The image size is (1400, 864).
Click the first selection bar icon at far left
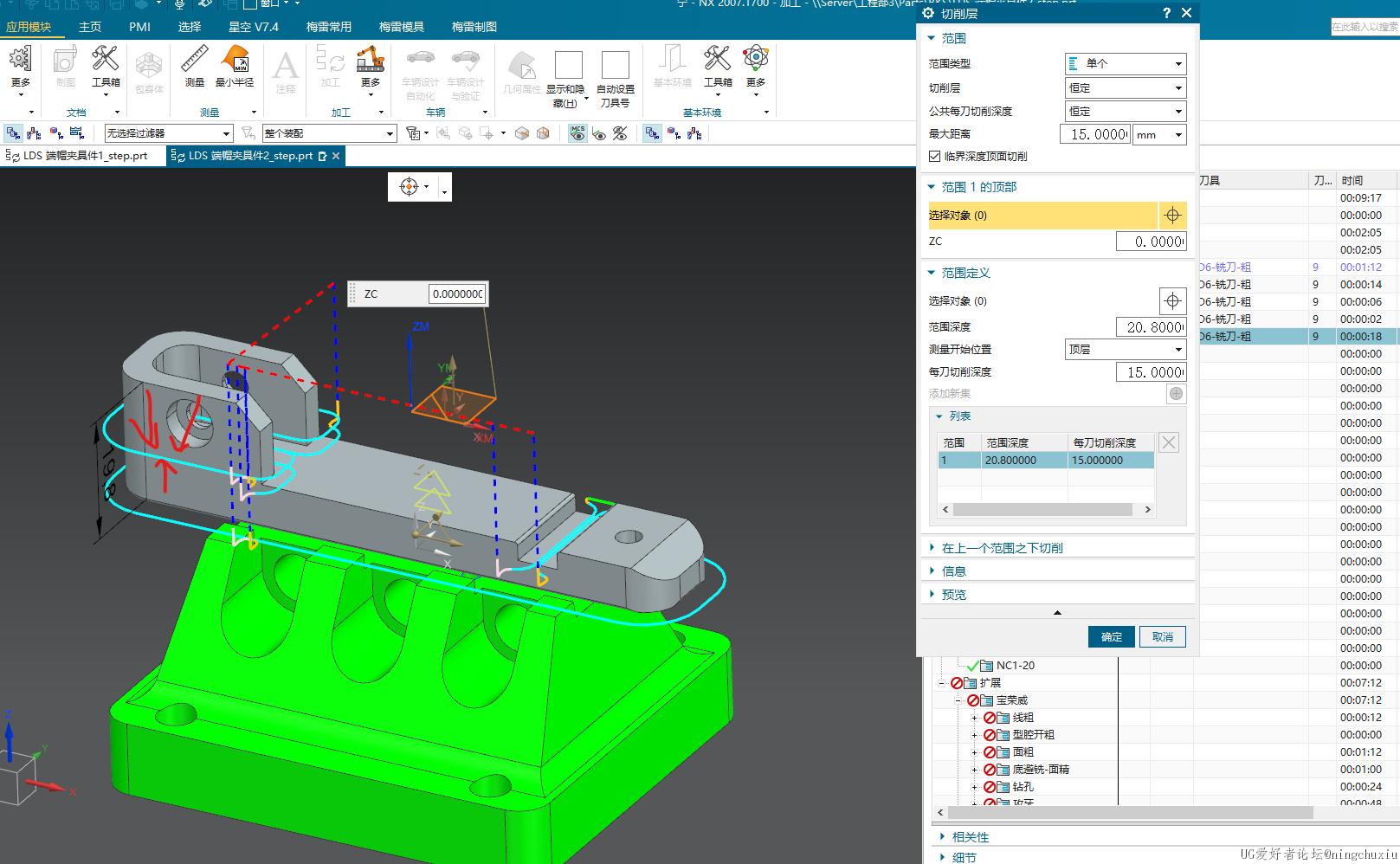coord(13,133)
